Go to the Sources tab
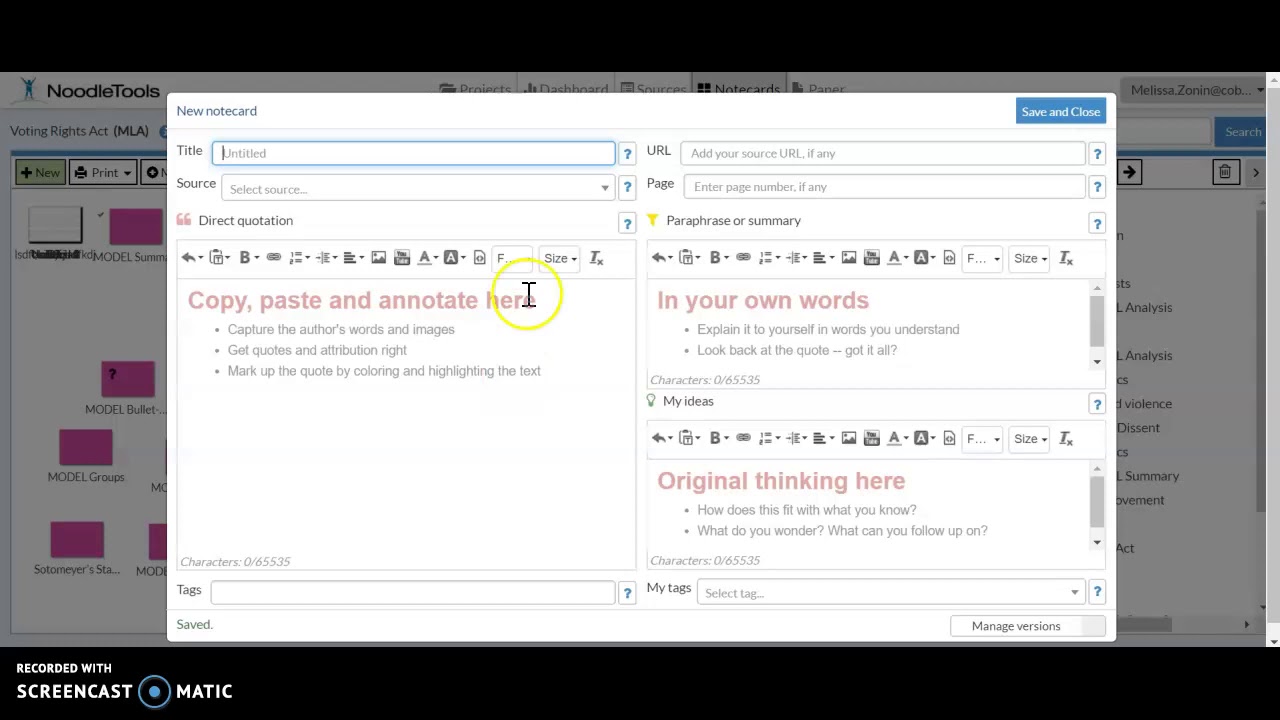The width and height of the screenshot is (1280, 720). pyautogui.click(x=653, y=90)
